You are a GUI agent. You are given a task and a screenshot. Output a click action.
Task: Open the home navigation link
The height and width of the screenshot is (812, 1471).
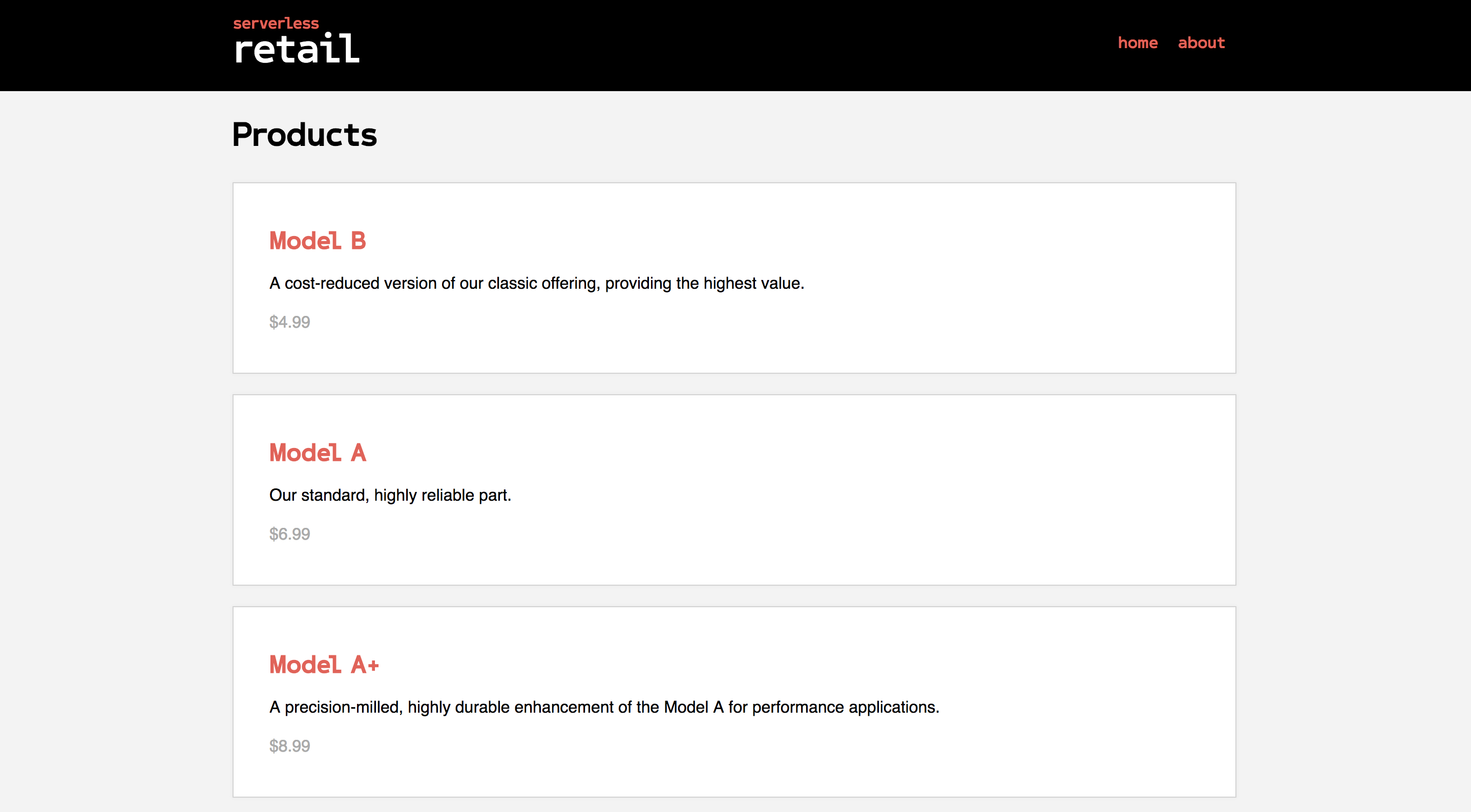coord(1137,43)
